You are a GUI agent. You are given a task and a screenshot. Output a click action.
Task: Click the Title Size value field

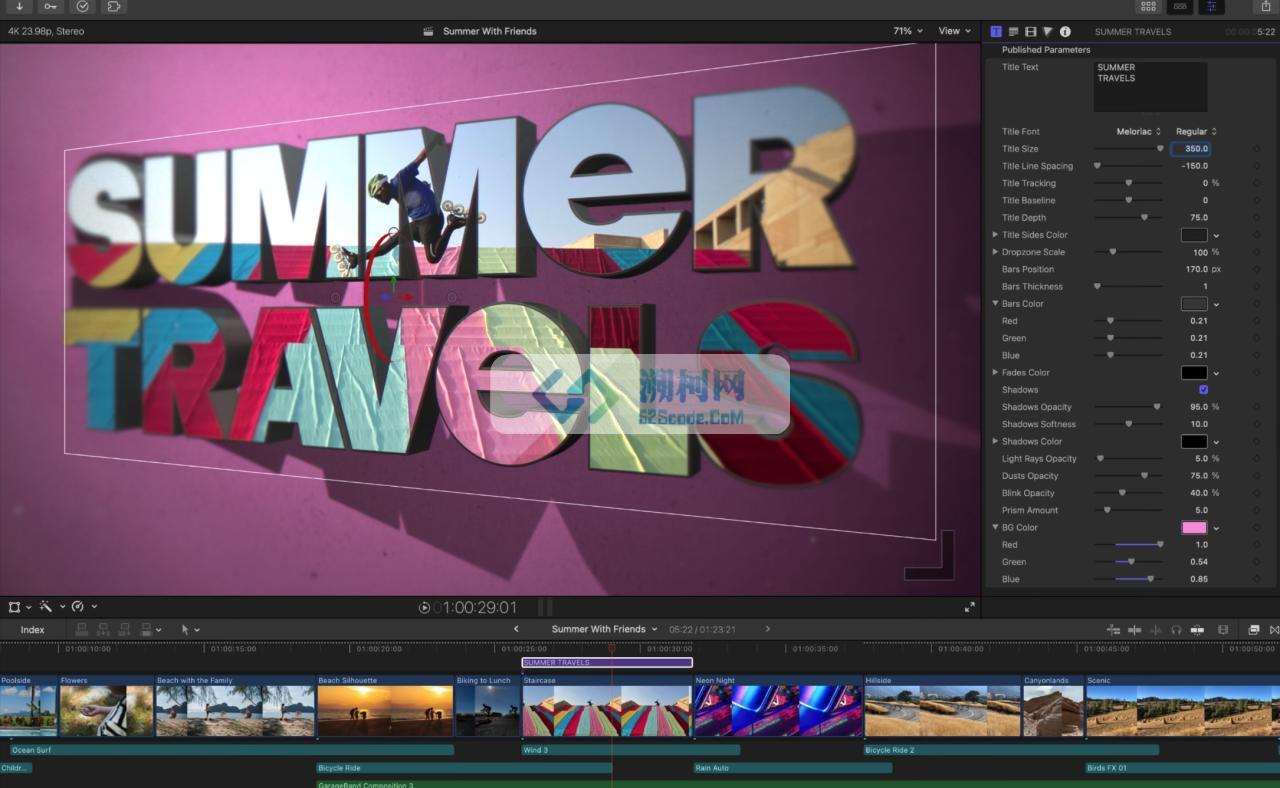point(1192,149)
